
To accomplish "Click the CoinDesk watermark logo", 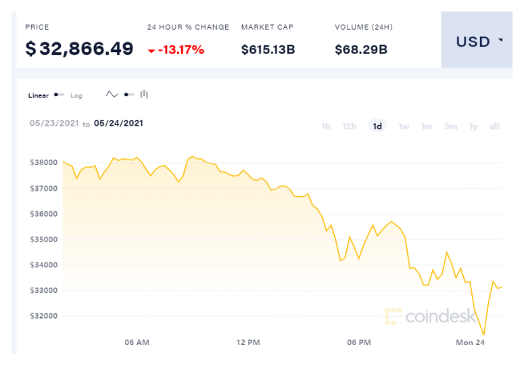I will coord(430,316).
